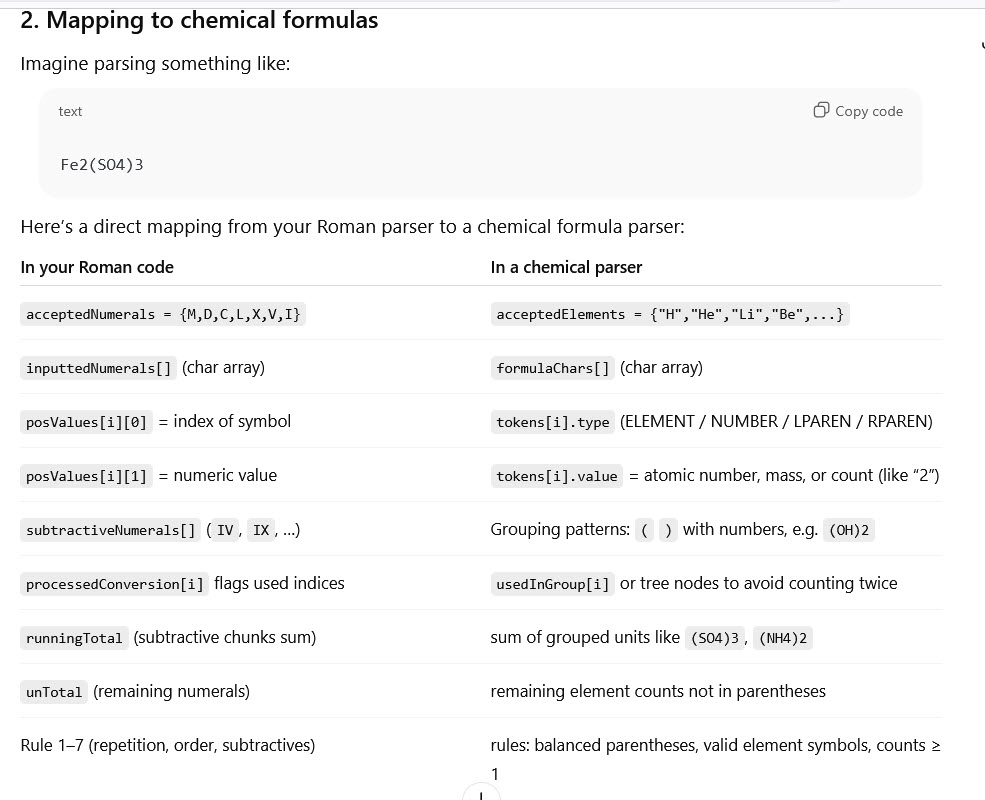
Task: Click the usedInGroup[i] code chip
Action: pos(553,584)
